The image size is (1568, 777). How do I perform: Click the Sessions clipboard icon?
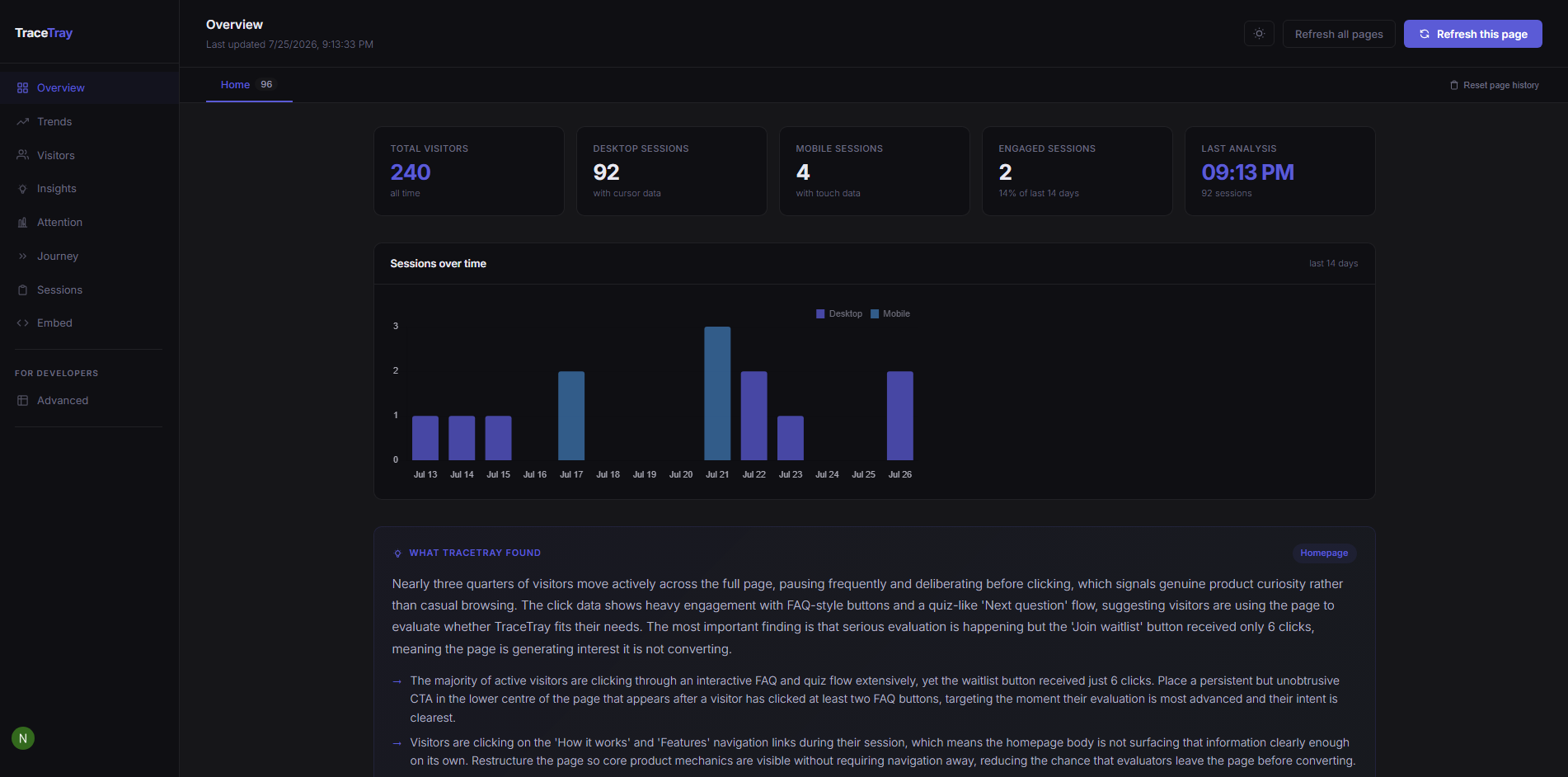[x=22, y=290]
